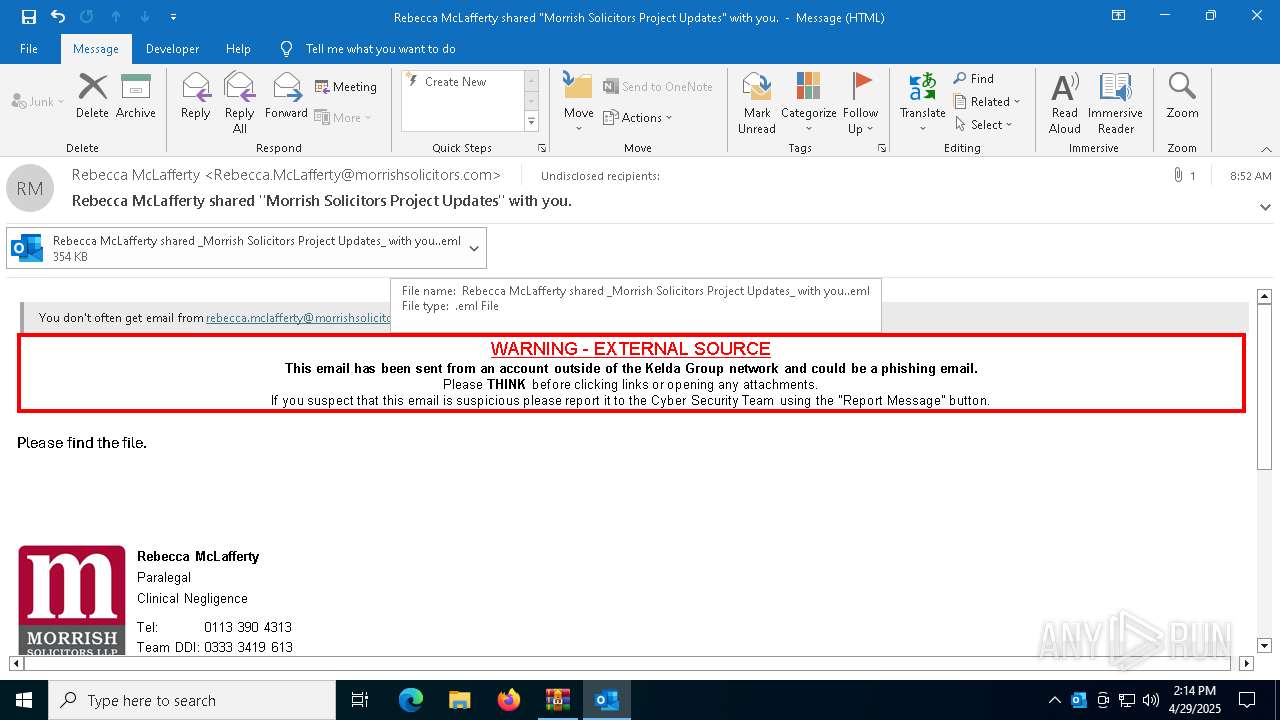Open WinRAR from the taskbar

click(557, 700)
